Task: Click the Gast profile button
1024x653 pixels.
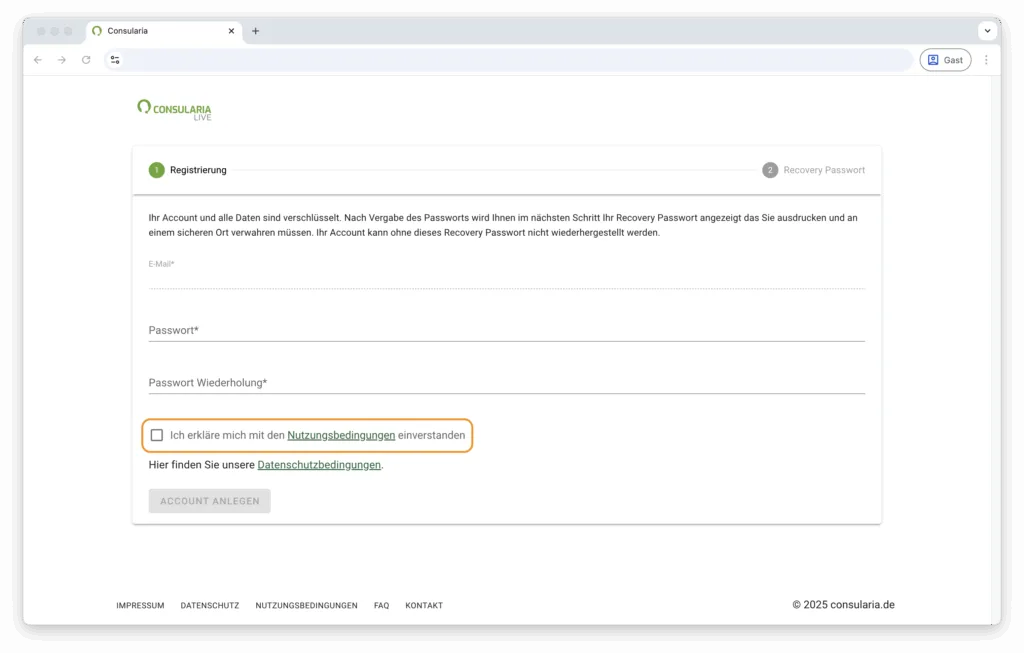Action: click(x=944, y=60)
